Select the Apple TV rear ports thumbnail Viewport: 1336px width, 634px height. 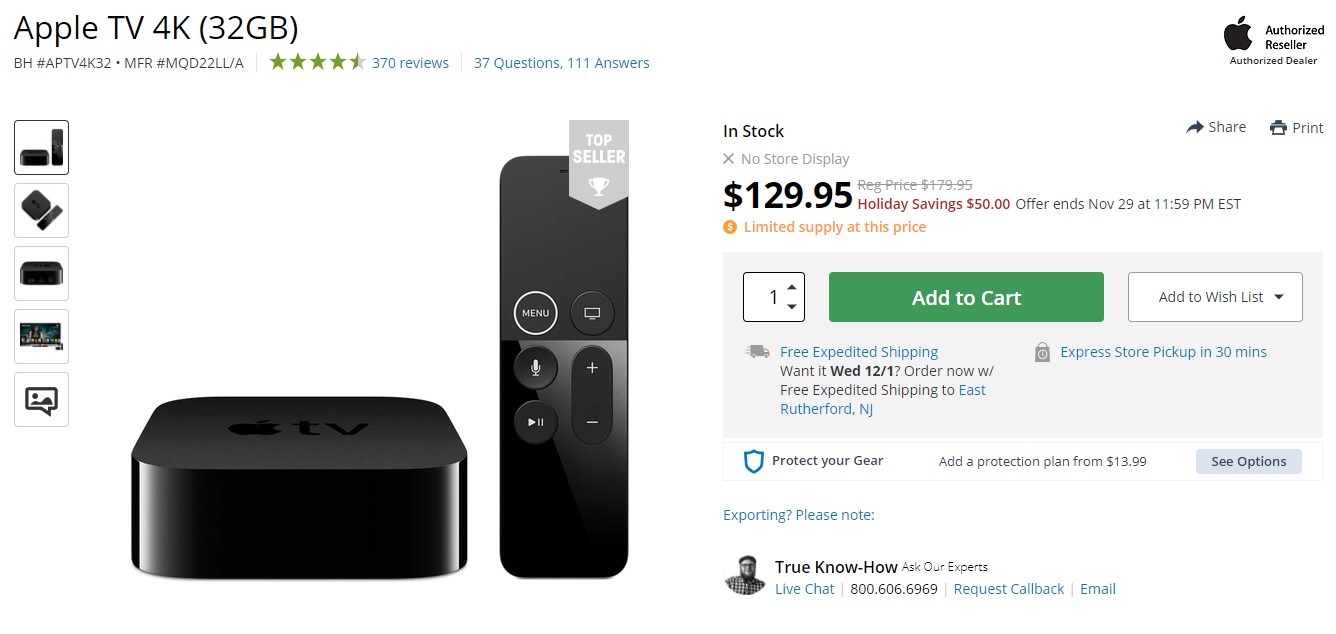point(41,274)
